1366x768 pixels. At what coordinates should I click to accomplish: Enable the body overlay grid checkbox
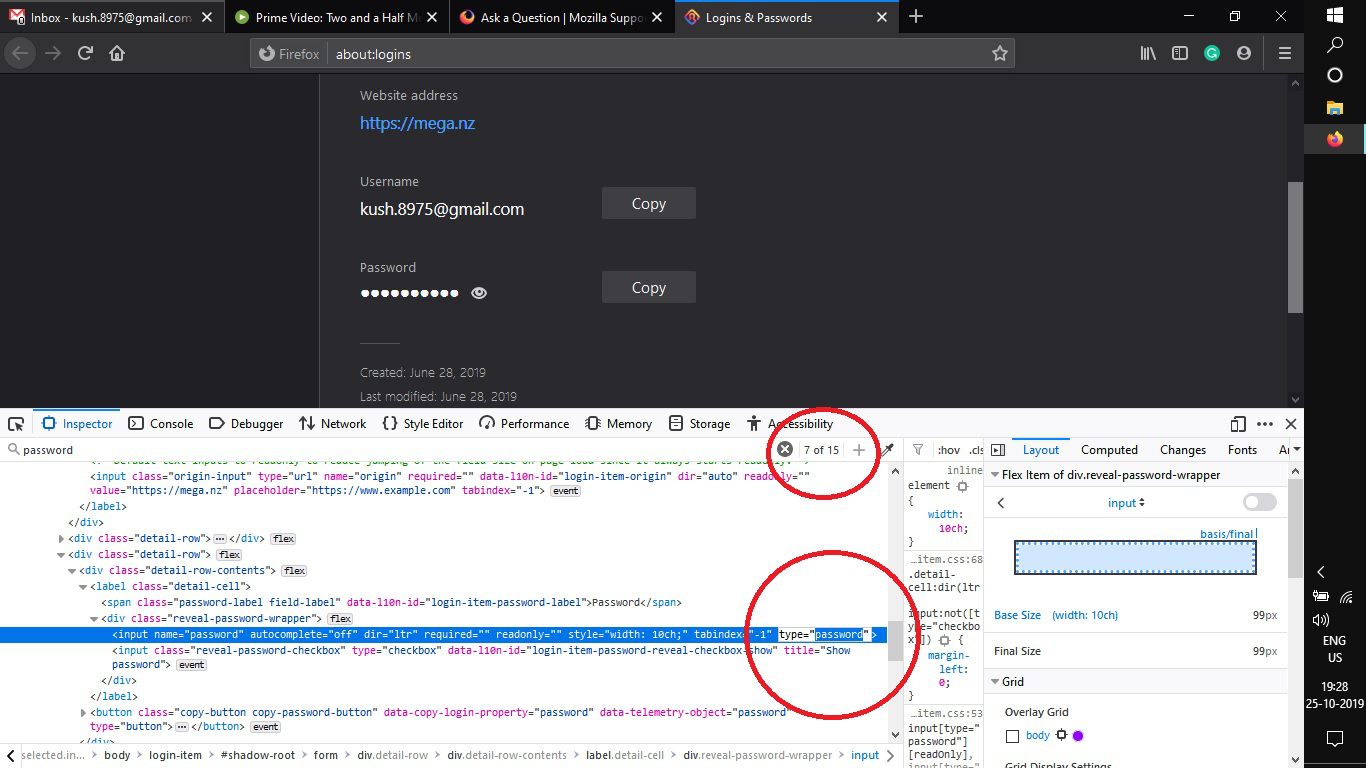tap(1012, 736)
